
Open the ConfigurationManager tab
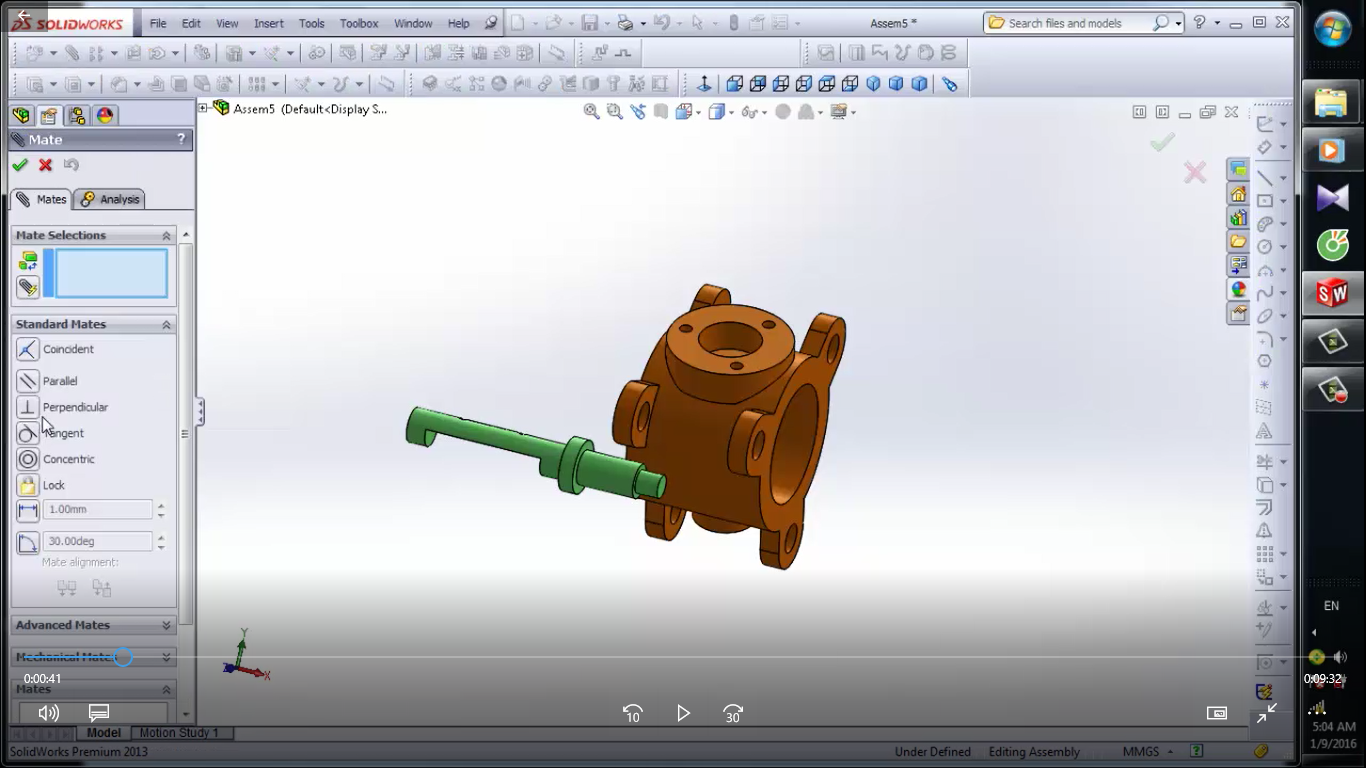click(77, 116)
